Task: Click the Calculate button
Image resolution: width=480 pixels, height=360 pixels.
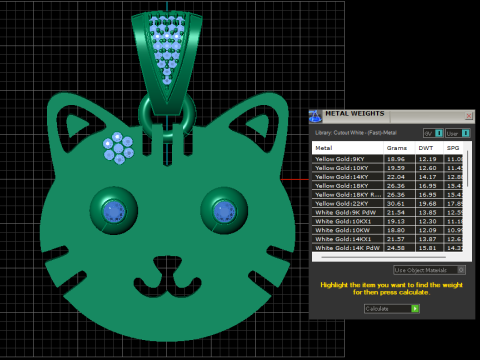Action: (392, 309)
